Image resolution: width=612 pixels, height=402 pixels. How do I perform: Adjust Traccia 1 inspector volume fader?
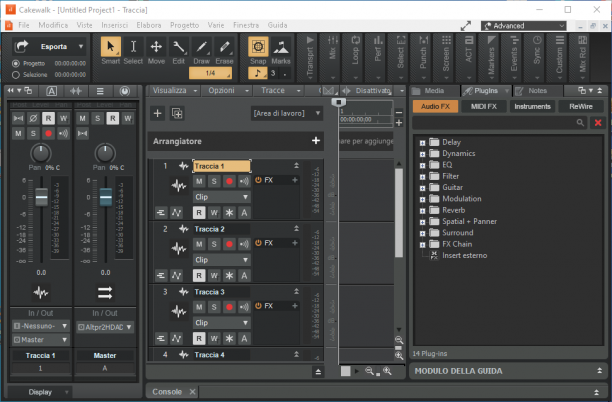pyautogui.click(x=41, y=197)
